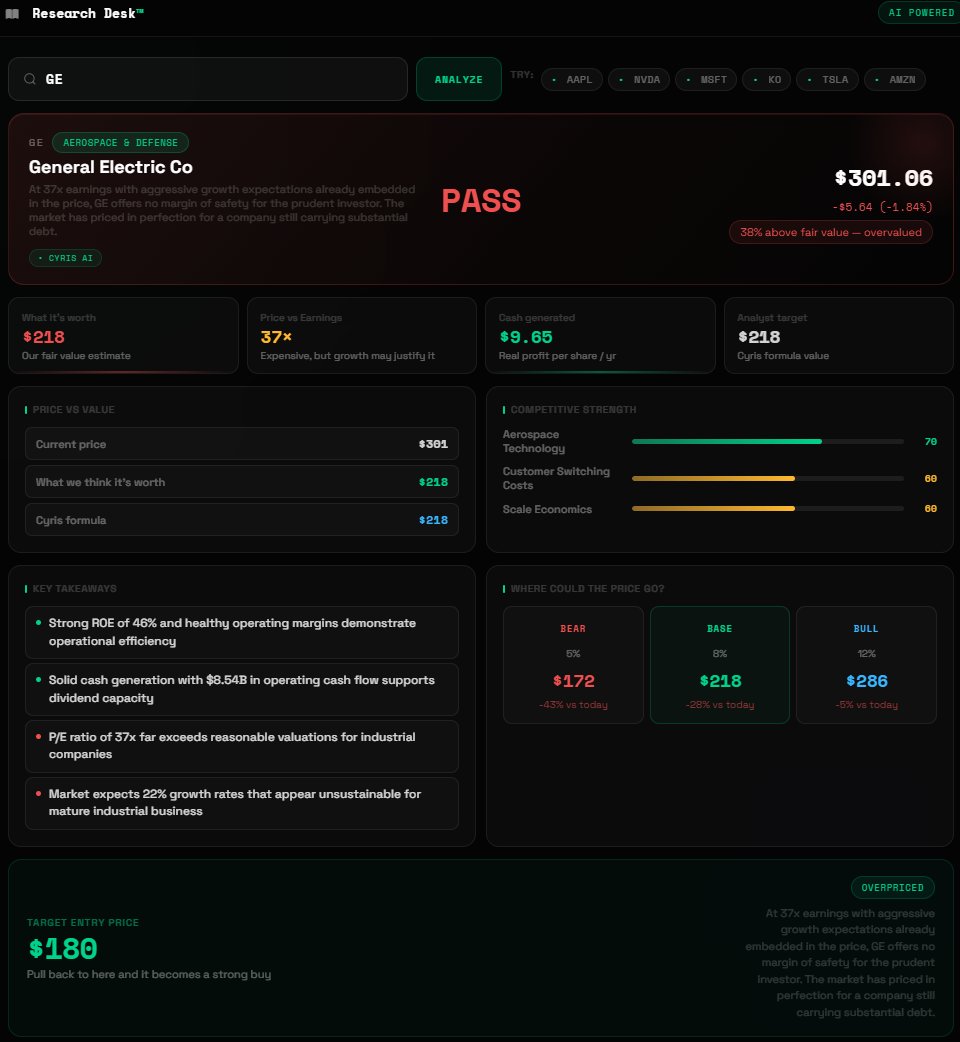Viewport: 960px width, 1042px height.
Task: Click the TARGET ENTRY PRICE label
Action: (x=83, y=922)
